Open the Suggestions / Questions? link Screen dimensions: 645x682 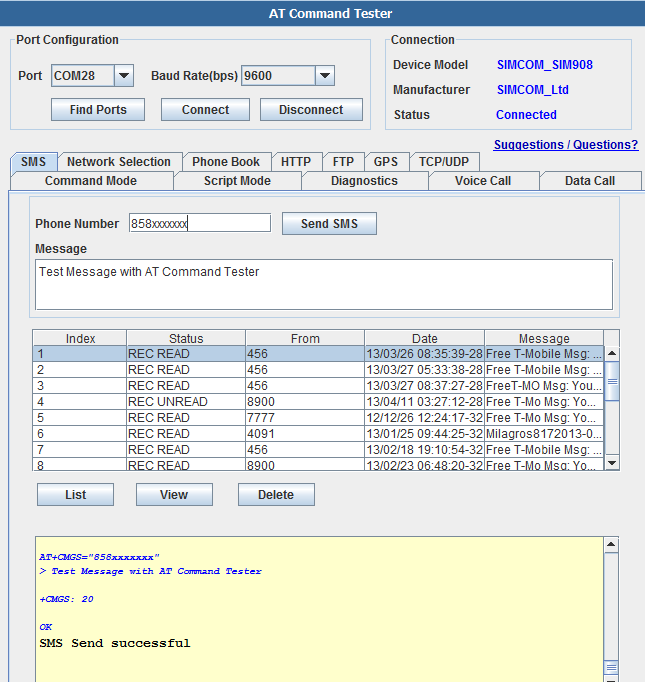[566, 144]
